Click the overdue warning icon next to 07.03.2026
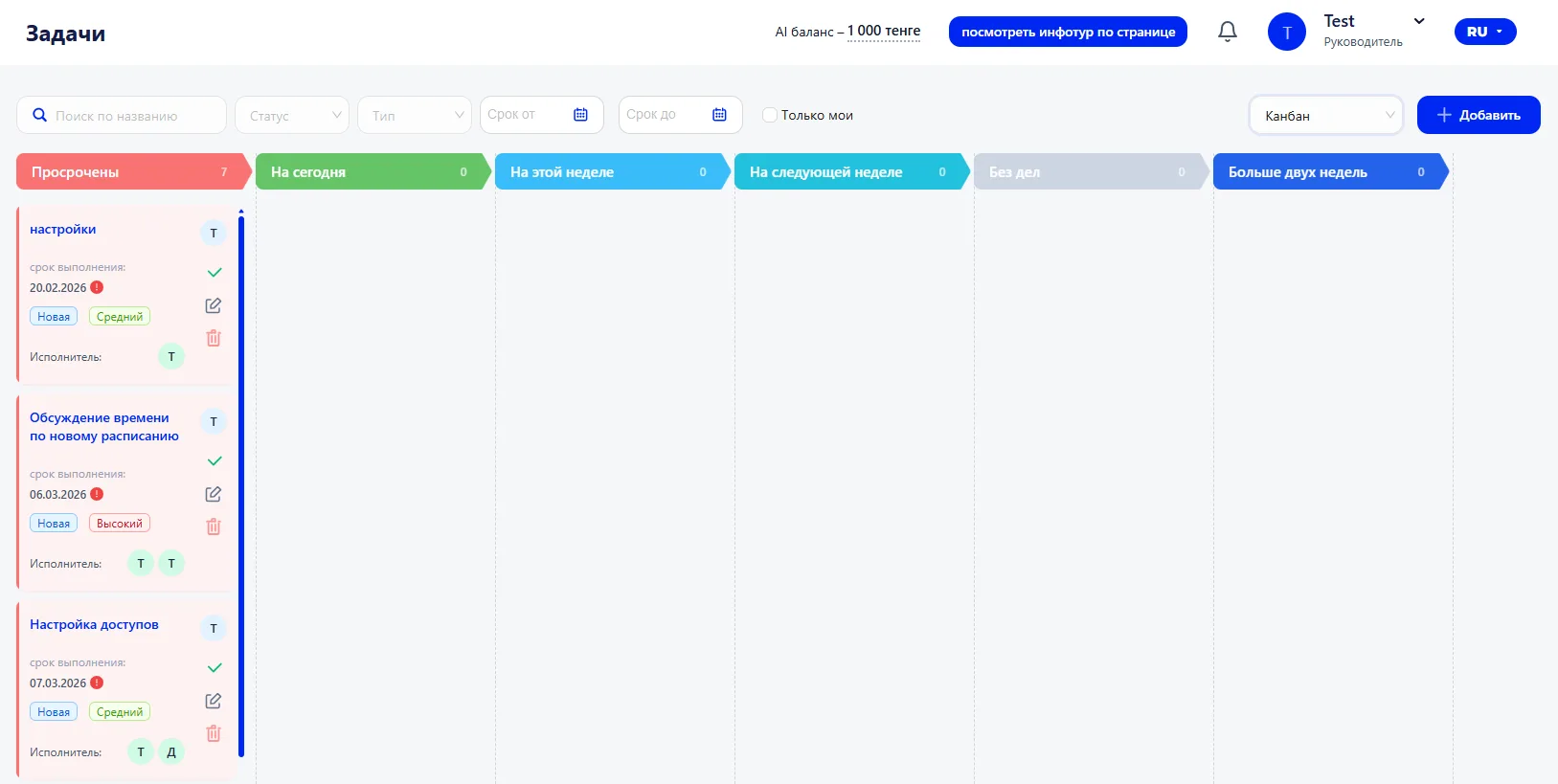Image resolution: width=1558 pixels, height=784 pixels. (97, 683)
